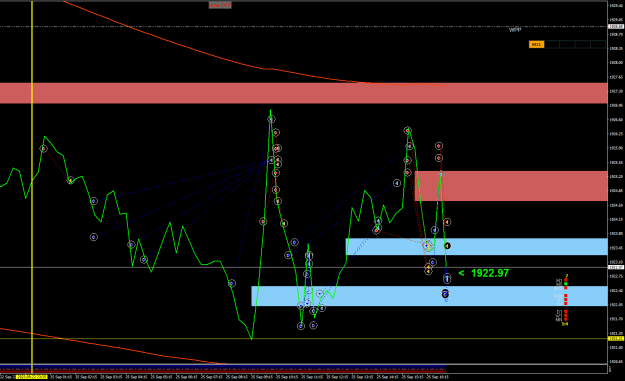
Task: Click the white dotted-line price tag on axis
Action: click(x=616, y=27)
